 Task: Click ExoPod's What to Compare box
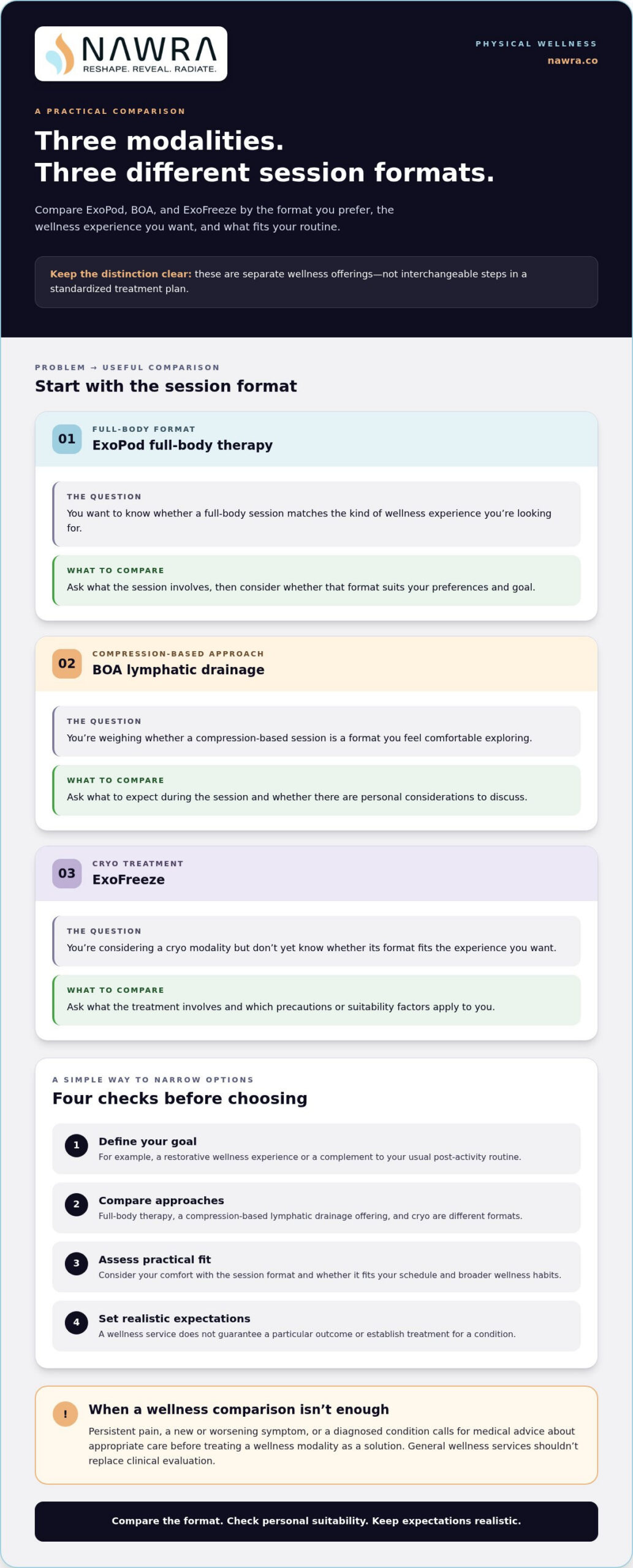point(316,580)
